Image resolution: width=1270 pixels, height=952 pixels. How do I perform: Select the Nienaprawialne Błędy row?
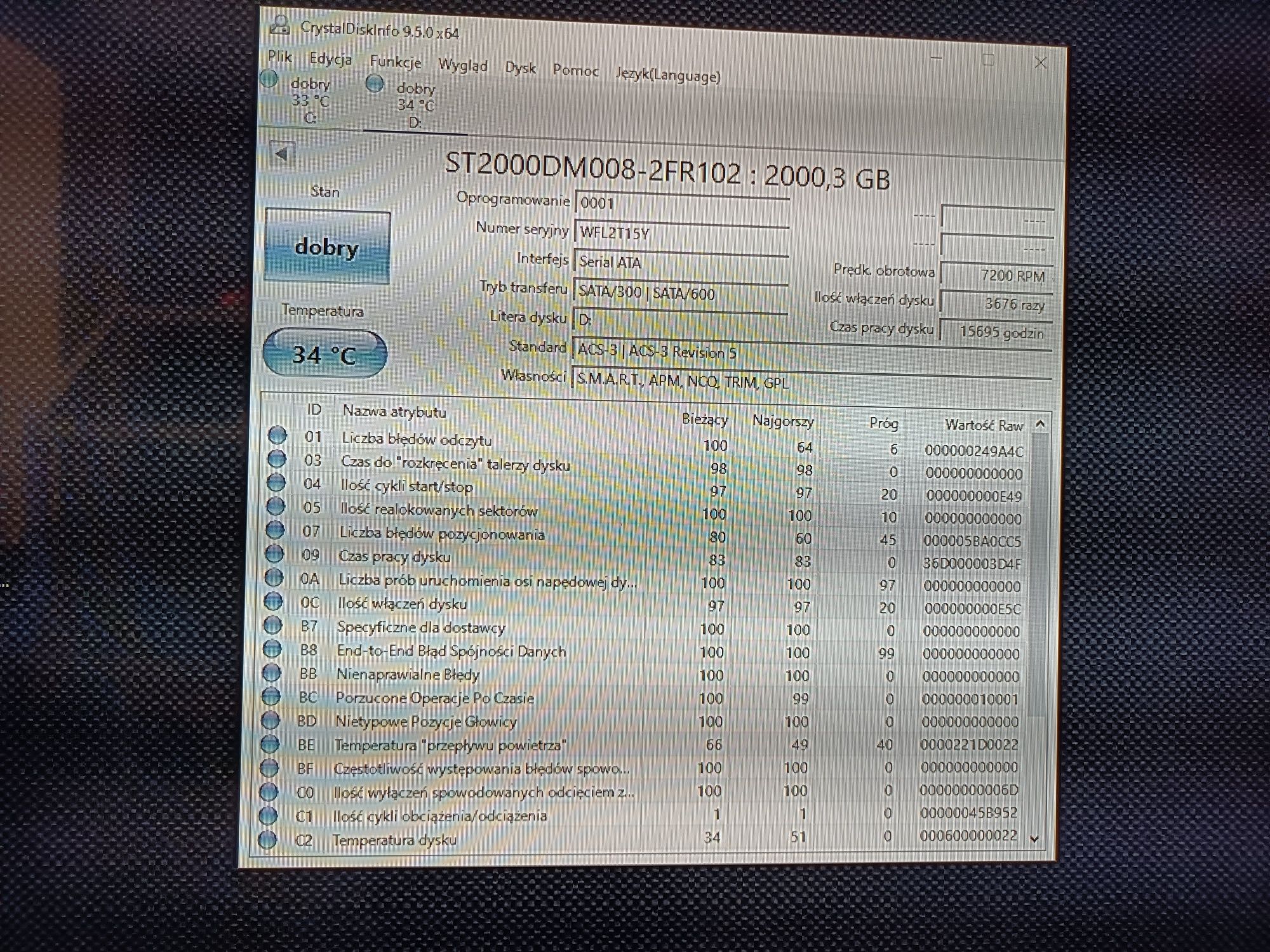click(x=644, y=675)
